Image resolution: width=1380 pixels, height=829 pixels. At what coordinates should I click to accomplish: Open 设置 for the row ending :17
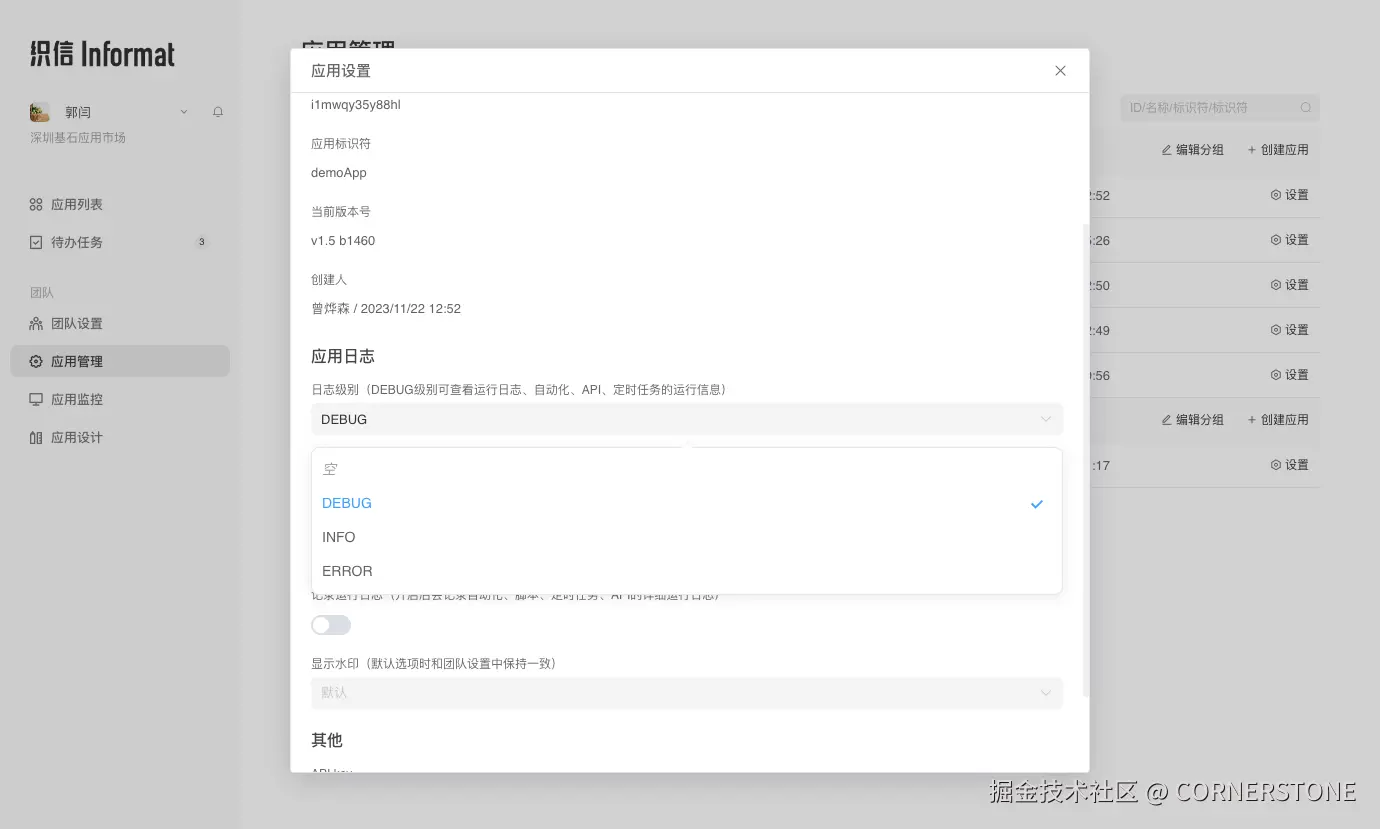(1289, 465)
